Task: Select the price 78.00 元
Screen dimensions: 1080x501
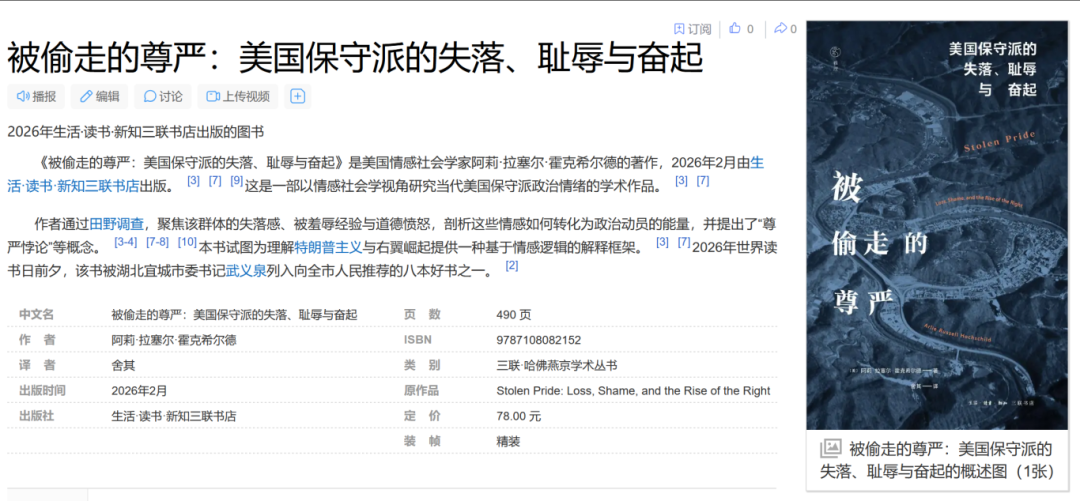Action: 519,416
